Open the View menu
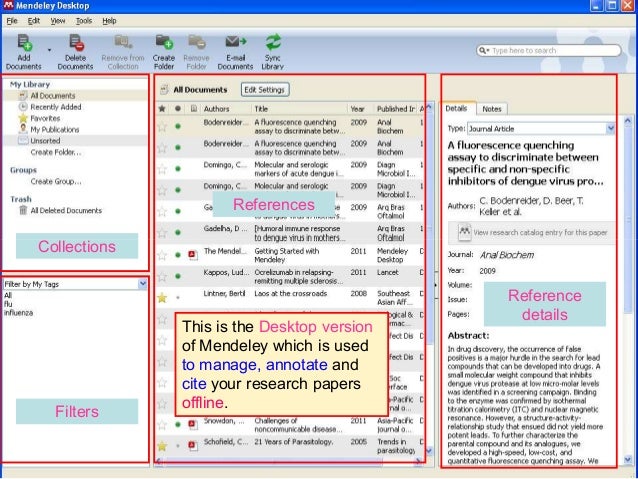Viewport: 638px width, 479px height. (x=58, y=21)
